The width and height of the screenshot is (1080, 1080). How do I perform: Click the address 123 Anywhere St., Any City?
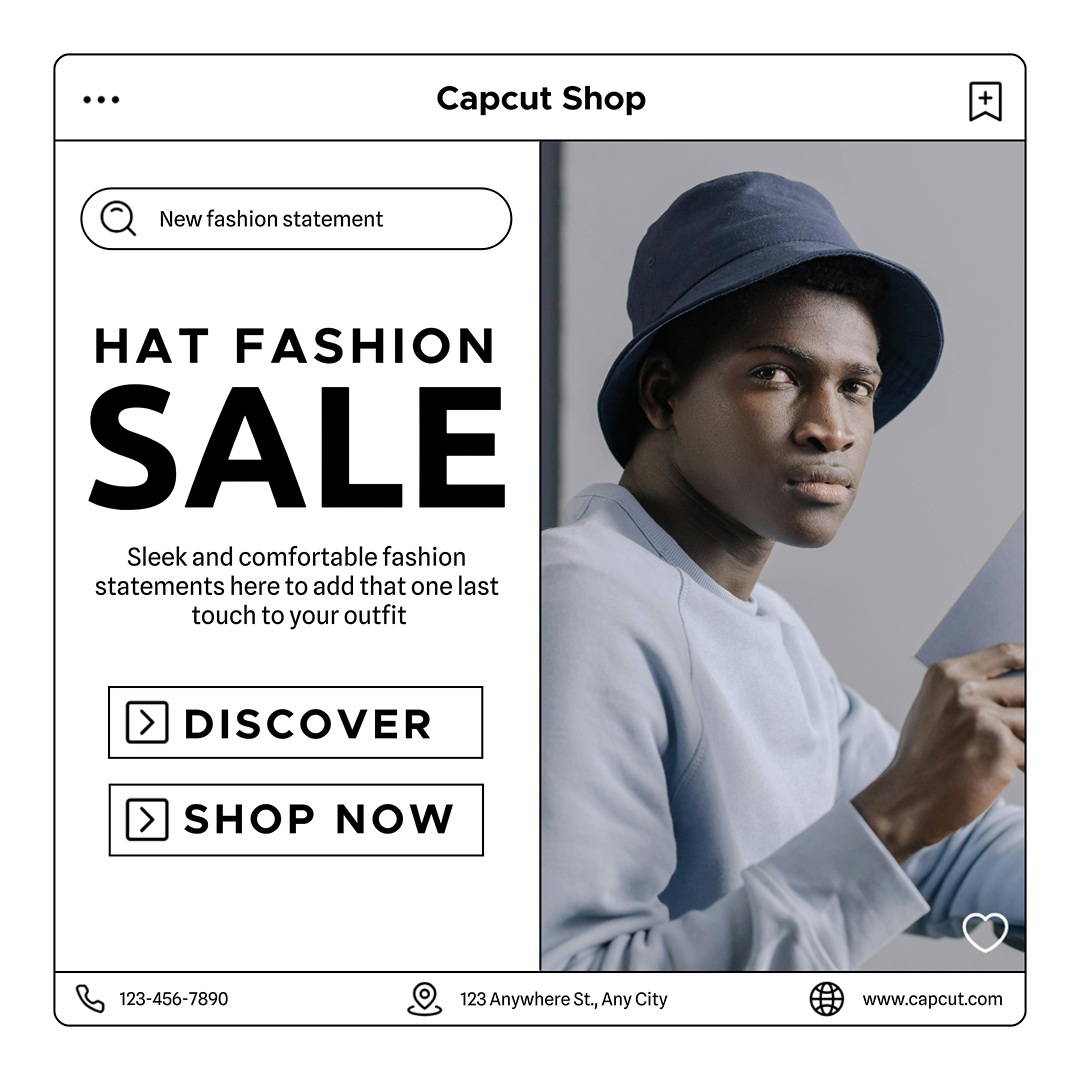click(563, 999)
